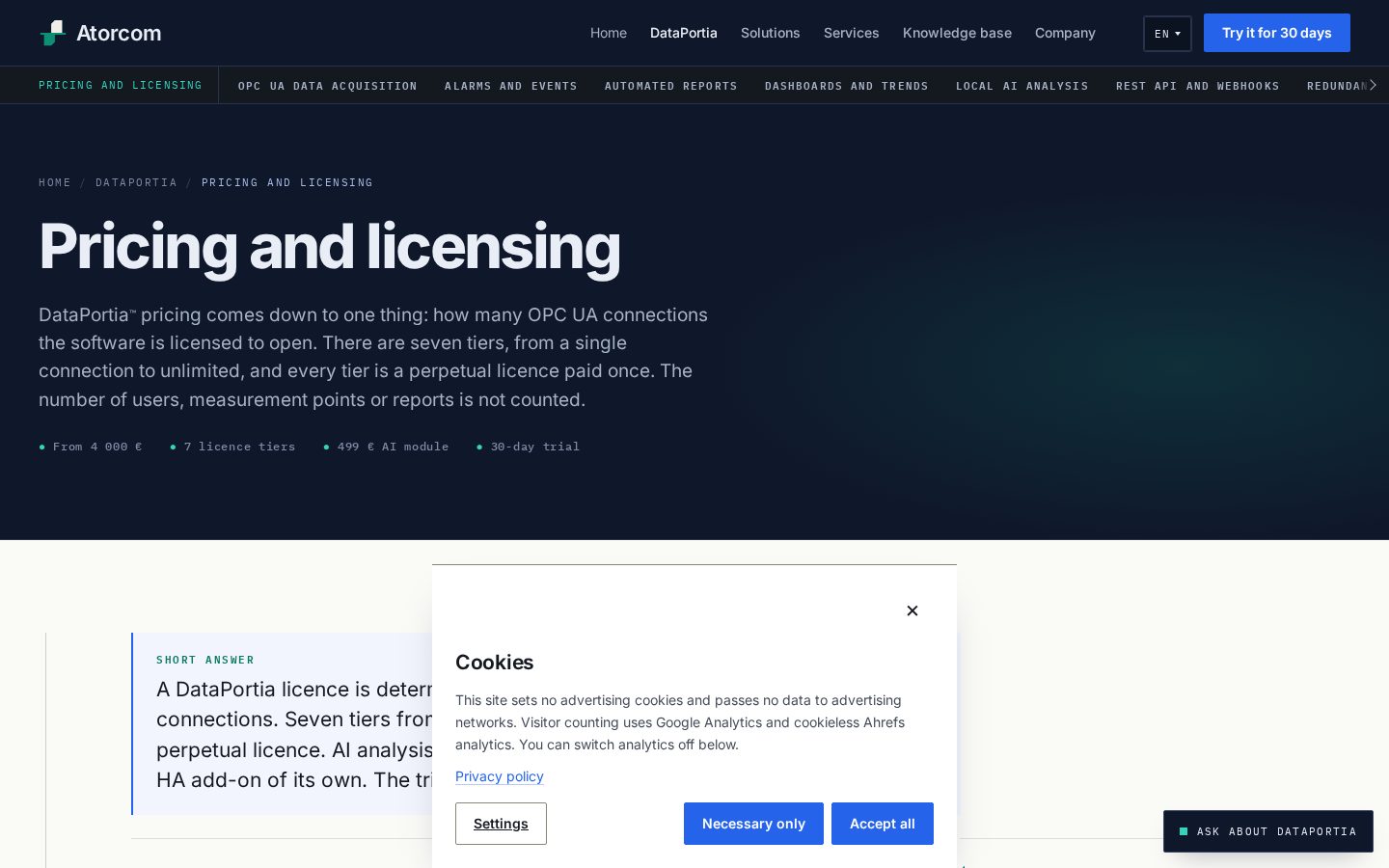
Task: Switch to Dashboards and Trends tab
Action: tap(847, 86)
